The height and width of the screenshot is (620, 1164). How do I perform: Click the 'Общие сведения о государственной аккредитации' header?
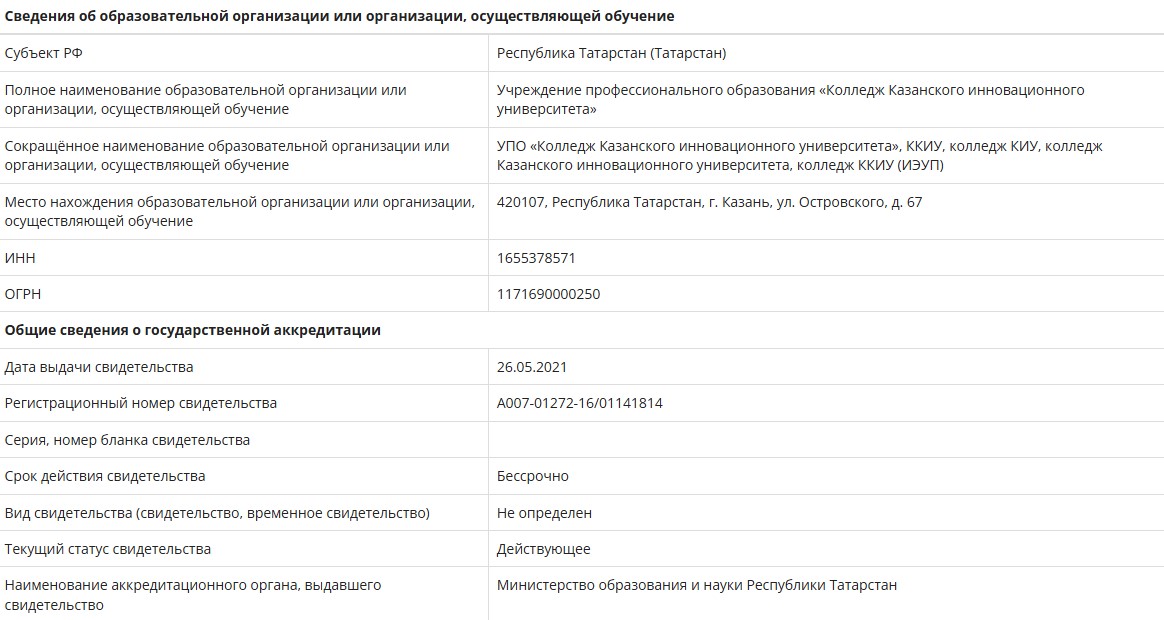193,330
